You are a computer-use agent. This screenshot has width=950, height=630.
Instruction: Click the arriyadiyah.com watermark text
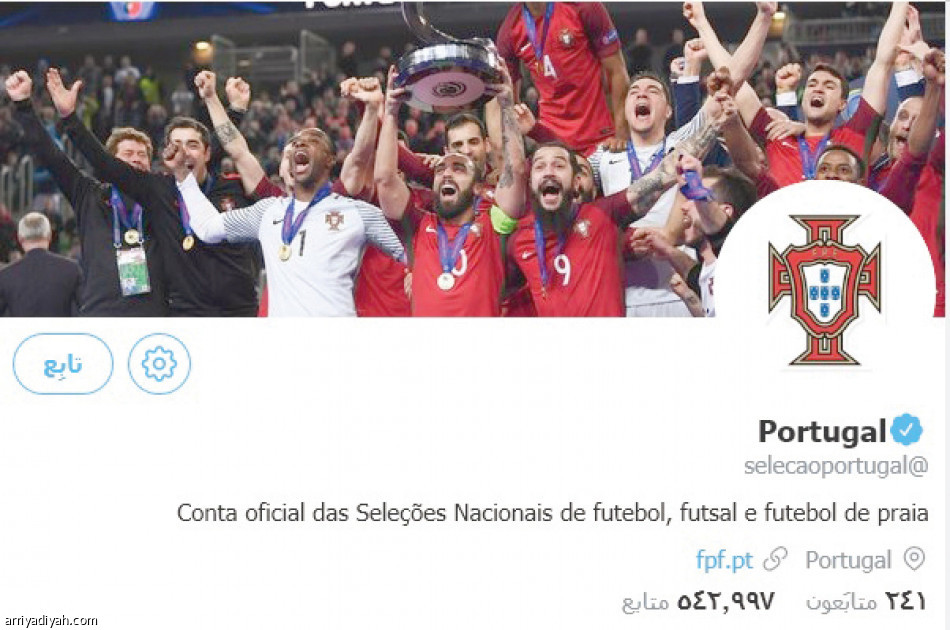[x=50, y=620]
